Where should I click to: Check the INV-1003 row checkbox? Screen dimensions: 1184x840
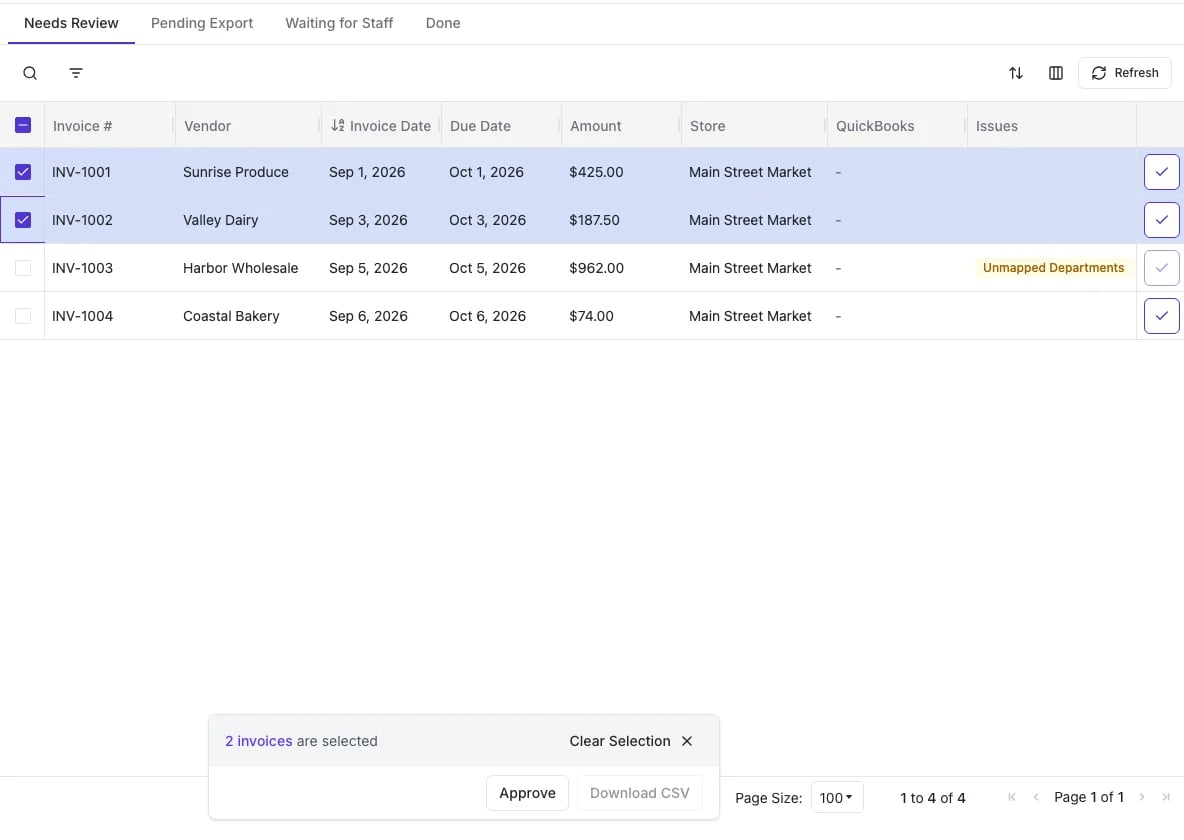(x=23, y=268)
